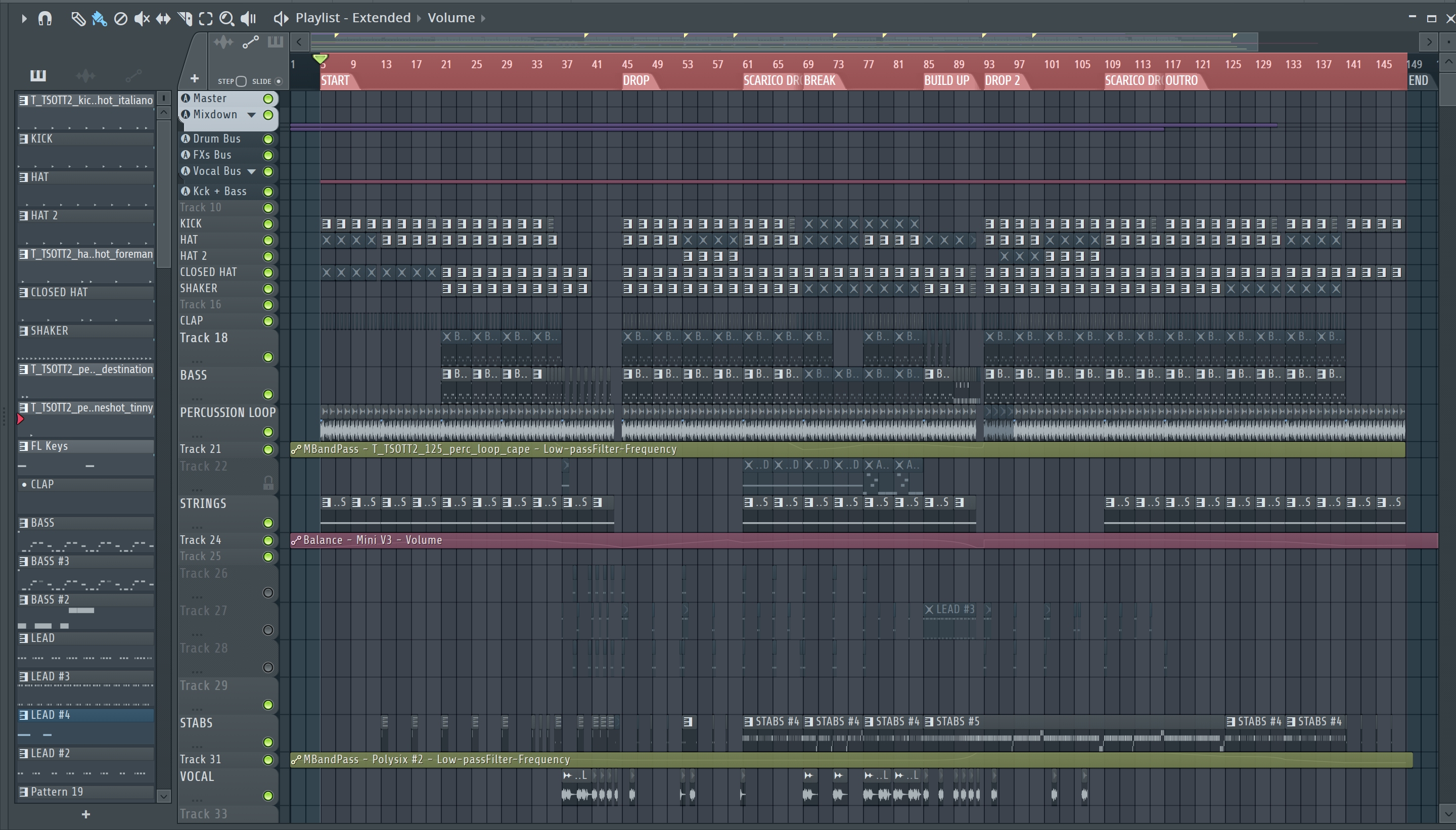Select the Slip tool
Image resolution: width=1456 pixels, height=830 pixels.
click(x=163, y=19)
